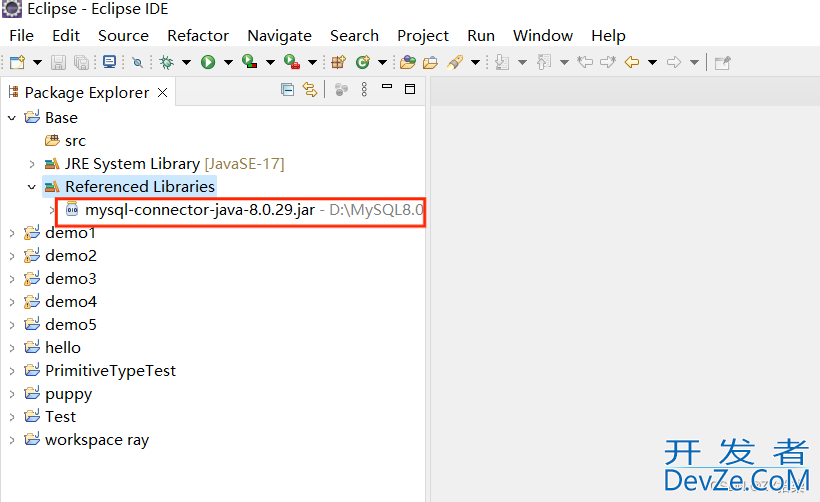
Task: Click the New Java Package icon
Action: (x=338, y=62)
